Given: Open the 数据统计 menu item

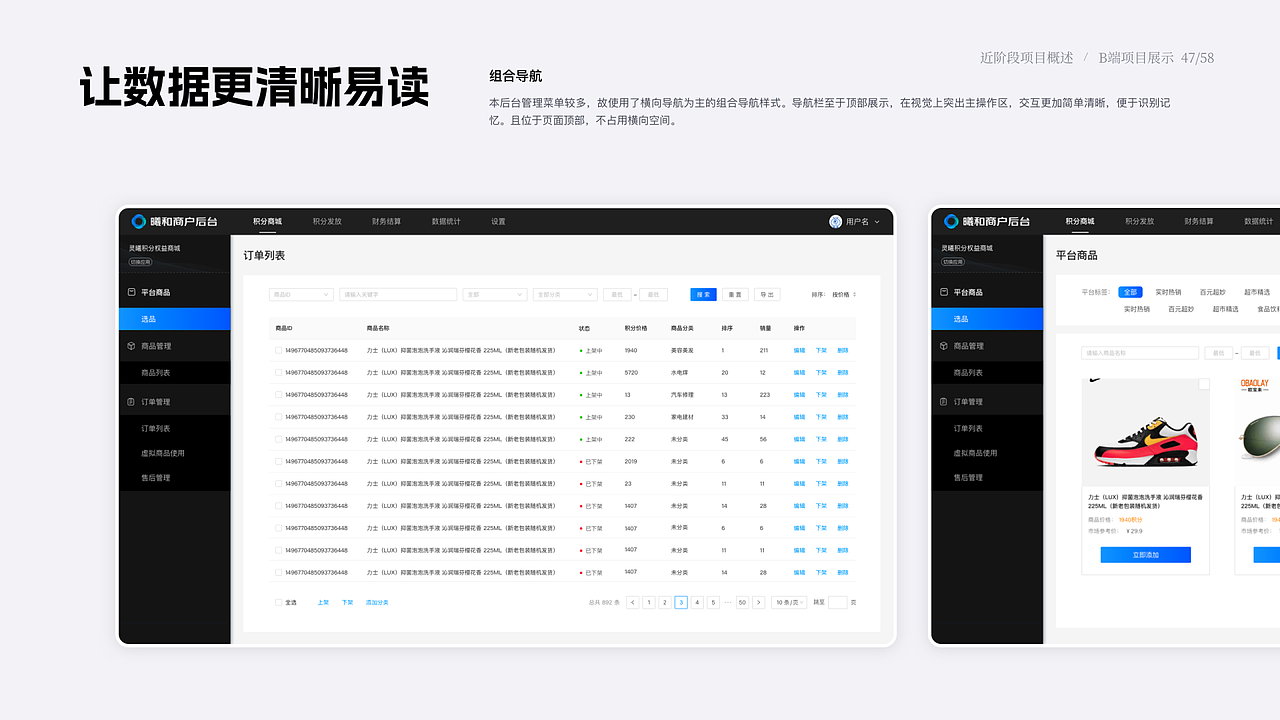Looking at the screenshot, I should pos(446,221).
